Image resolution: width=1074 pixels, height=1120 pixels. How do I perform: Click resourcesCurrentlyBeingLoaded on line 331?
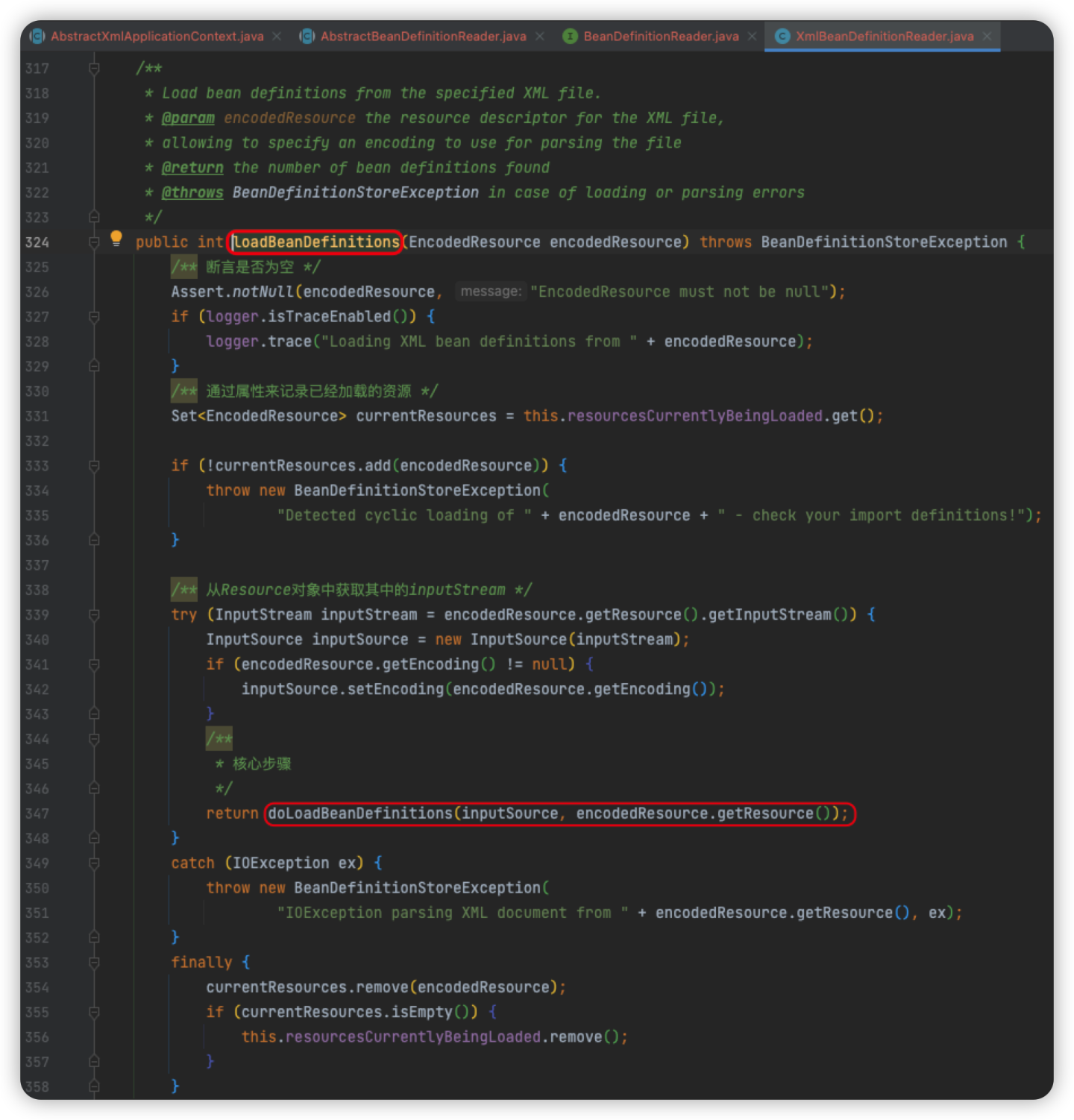pos(695,416)
